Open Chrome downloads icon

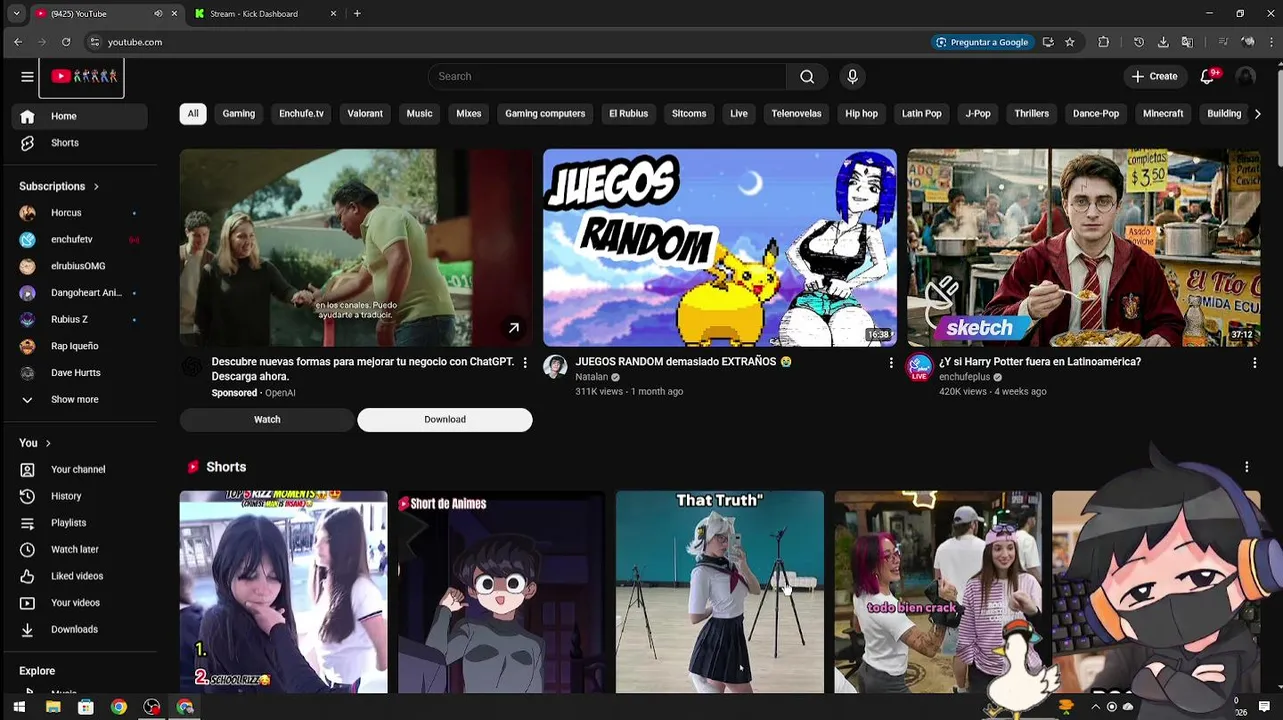1163,42
